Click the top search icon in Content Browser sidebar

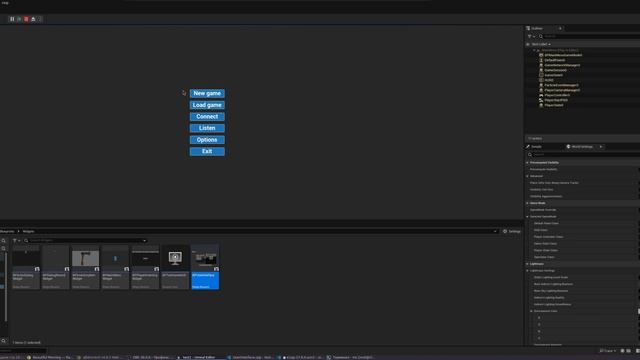click(x=4, y=241)
